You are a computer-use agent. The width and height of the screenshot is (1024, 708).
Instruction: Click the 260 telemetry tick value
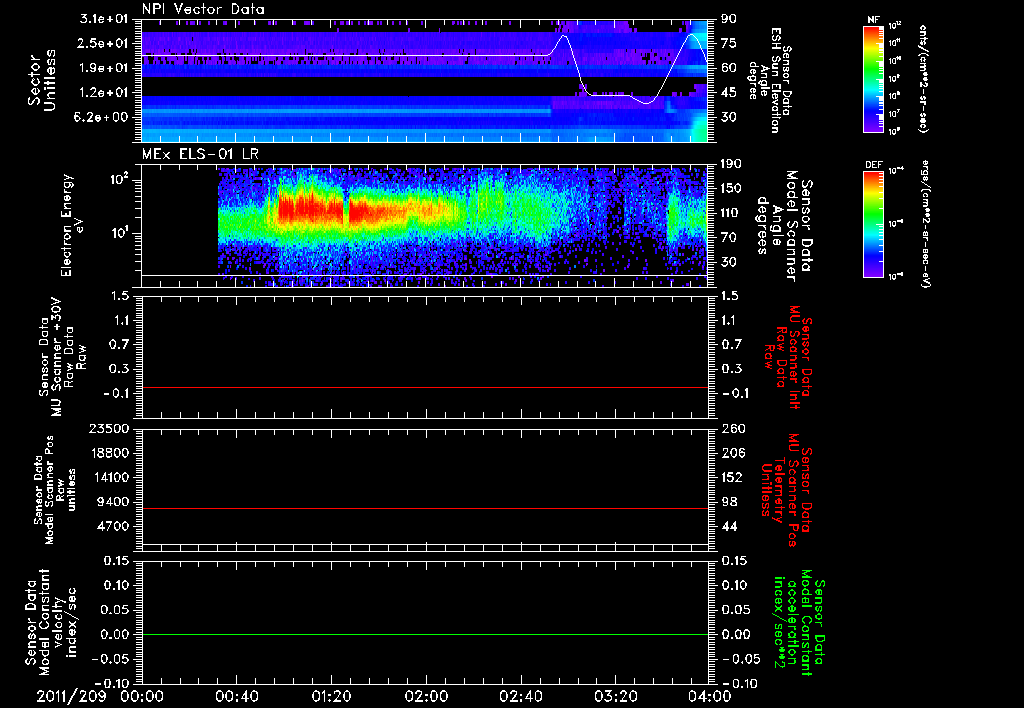coord(732,428)
